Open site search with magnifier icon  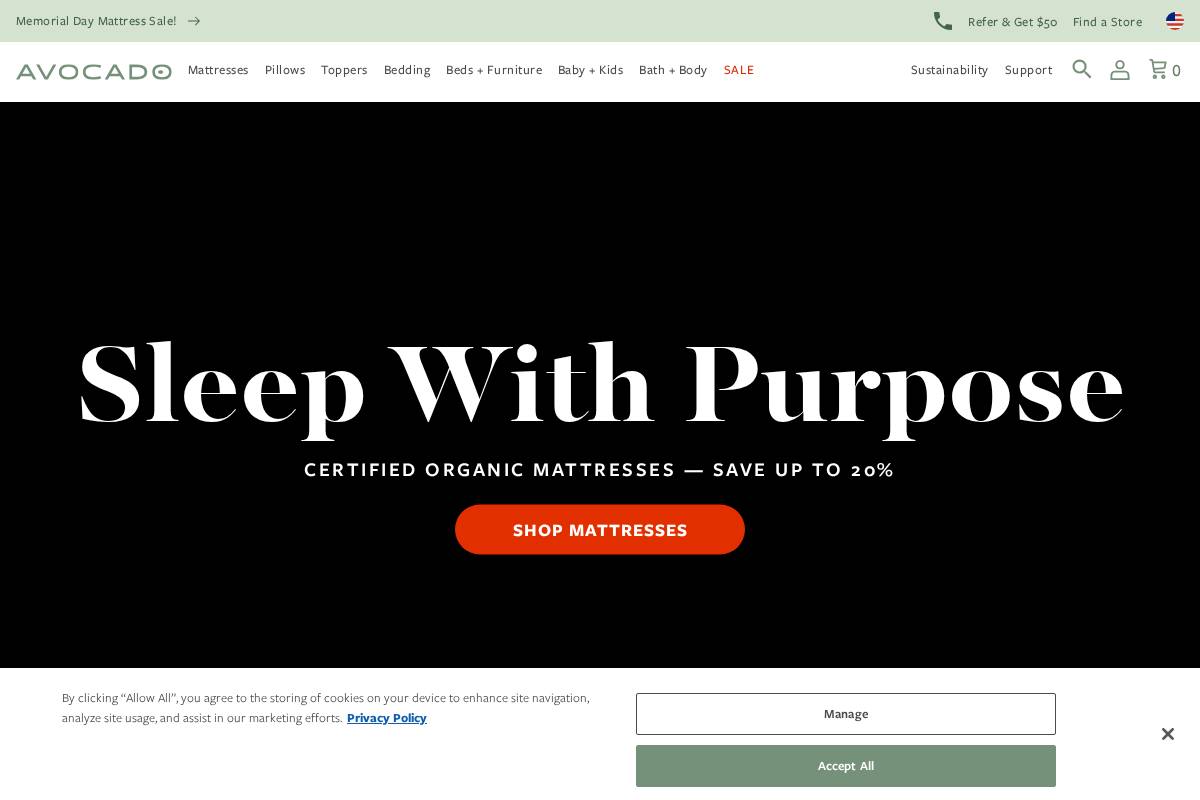click(x=1082, y=69)
